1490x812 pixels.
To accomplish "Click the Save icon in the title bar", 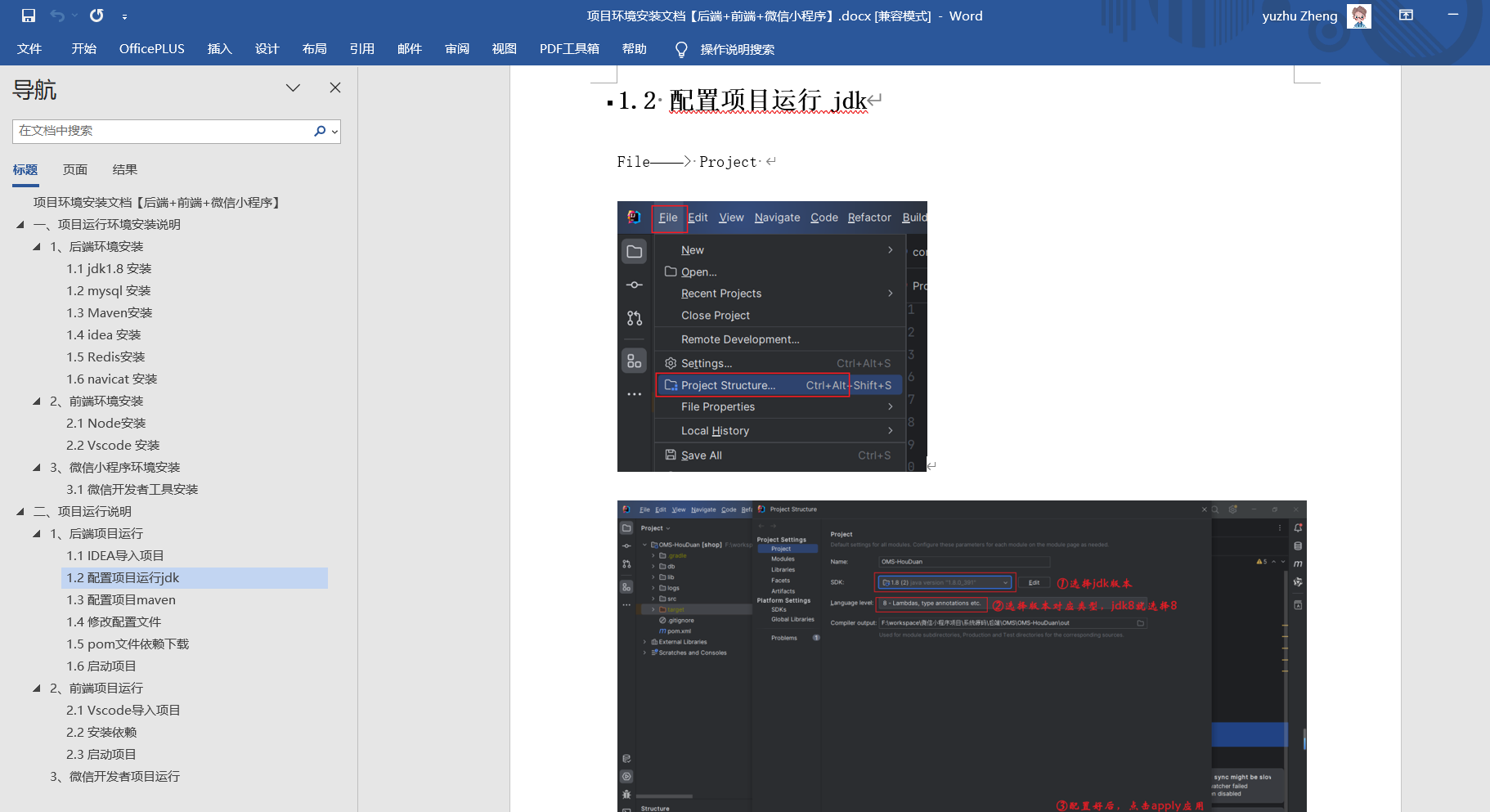I will click(29, 16).
